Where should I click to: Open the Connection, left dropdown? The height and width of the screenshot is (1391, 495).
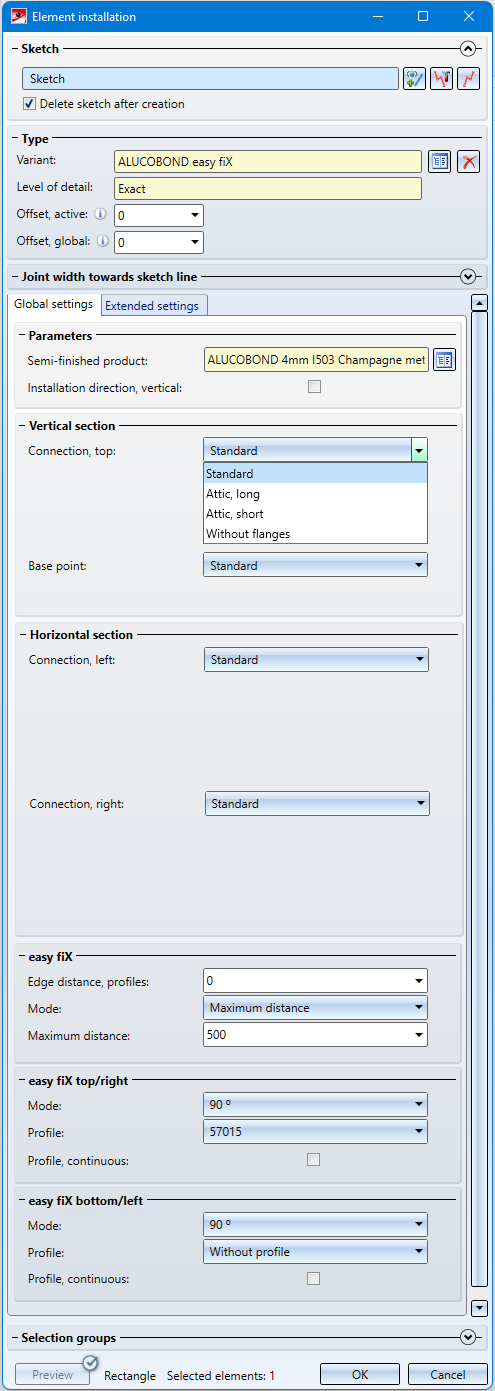pyautogui.click(x=316, y=659)
